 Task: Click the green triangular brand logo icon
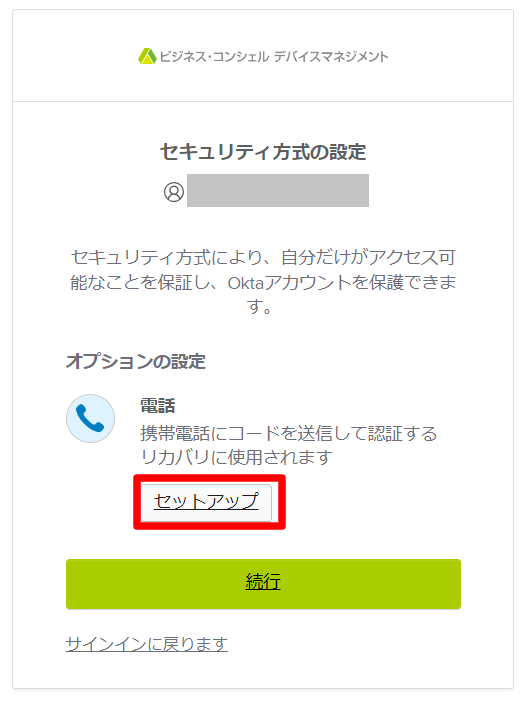(147, 56)
